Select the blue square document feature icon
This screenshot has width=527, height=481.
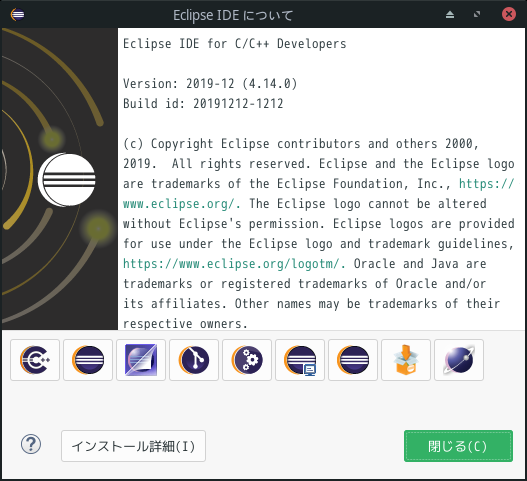141,360
